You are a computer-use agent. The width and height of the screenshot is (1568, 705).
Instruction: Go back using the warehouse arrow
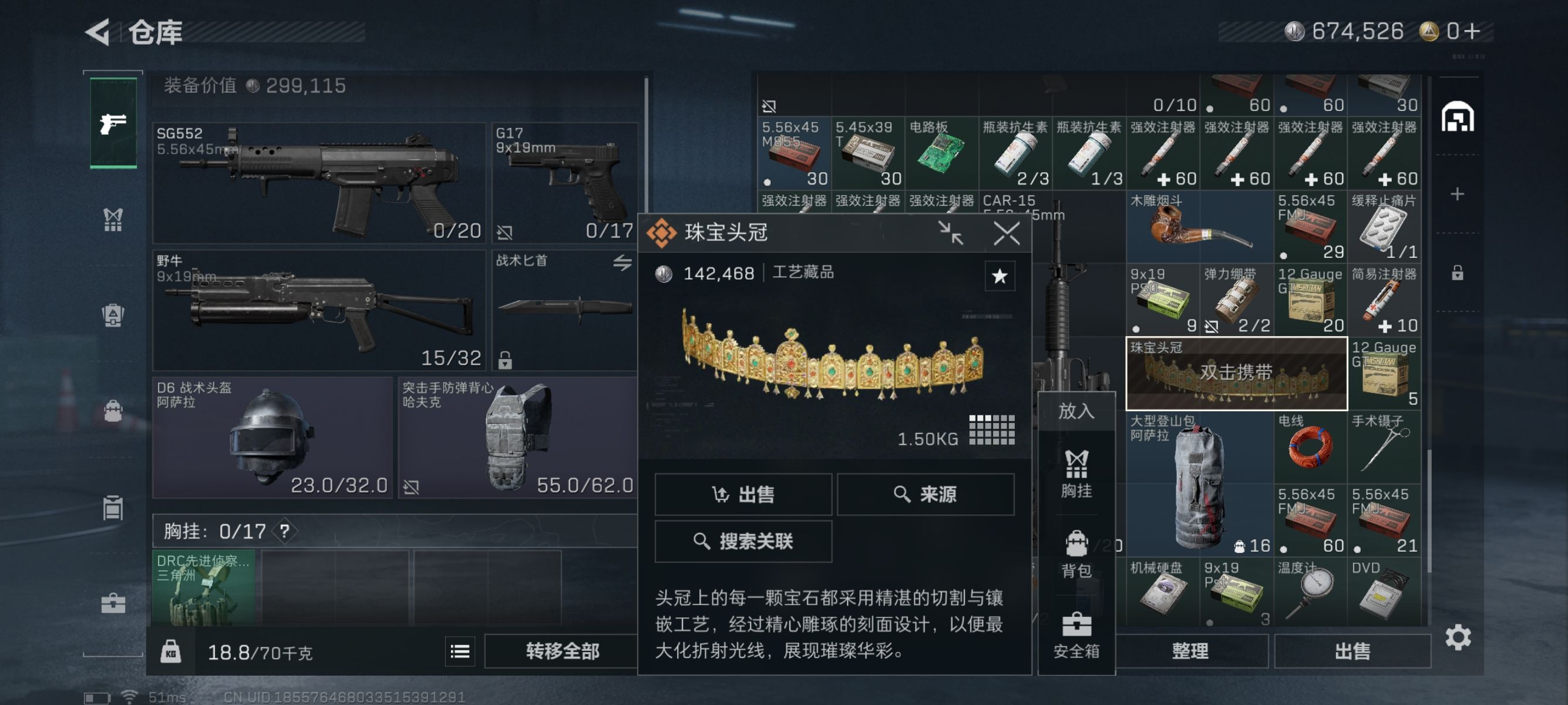[x=97, y=32]
